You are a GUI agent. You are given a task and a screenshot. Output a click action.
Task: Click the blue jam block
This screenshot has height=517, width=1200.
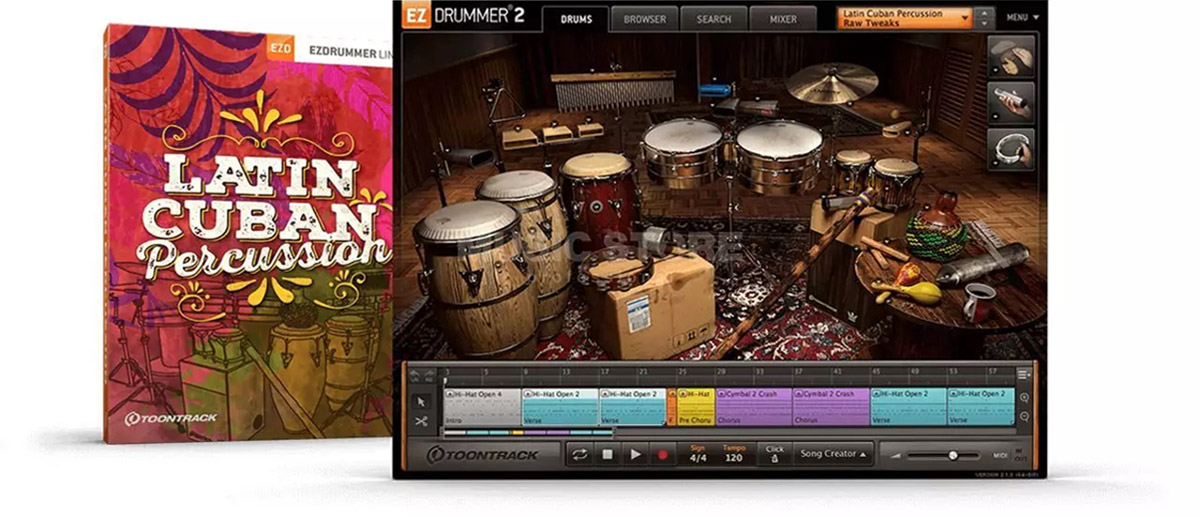coord(715,90)
